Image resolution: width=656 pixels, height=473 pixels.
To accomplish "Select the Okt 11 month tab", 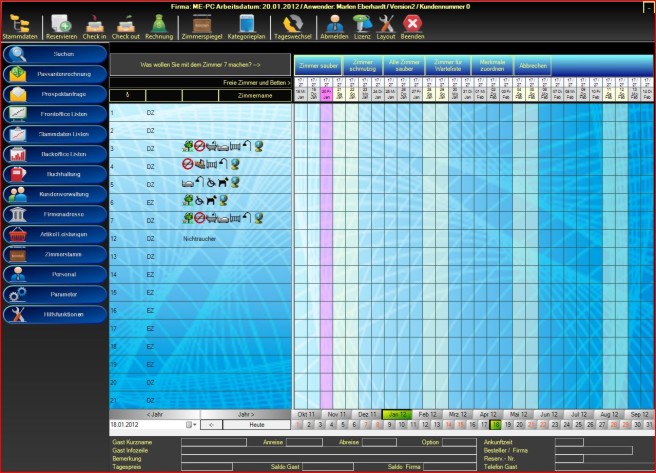I will click(x=306, y=414).
